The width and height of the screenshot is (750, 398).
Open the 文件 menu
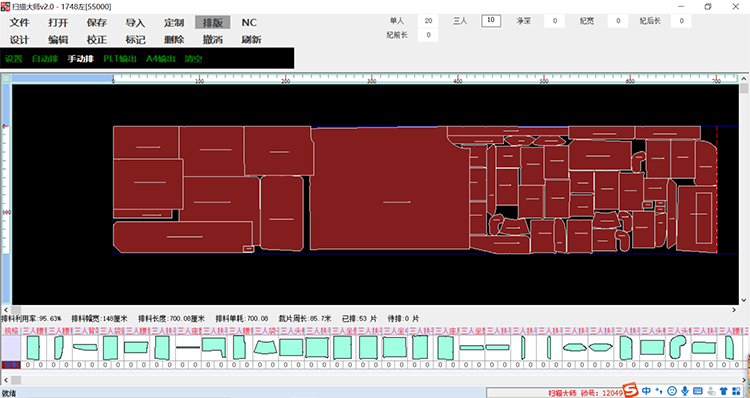20,22
